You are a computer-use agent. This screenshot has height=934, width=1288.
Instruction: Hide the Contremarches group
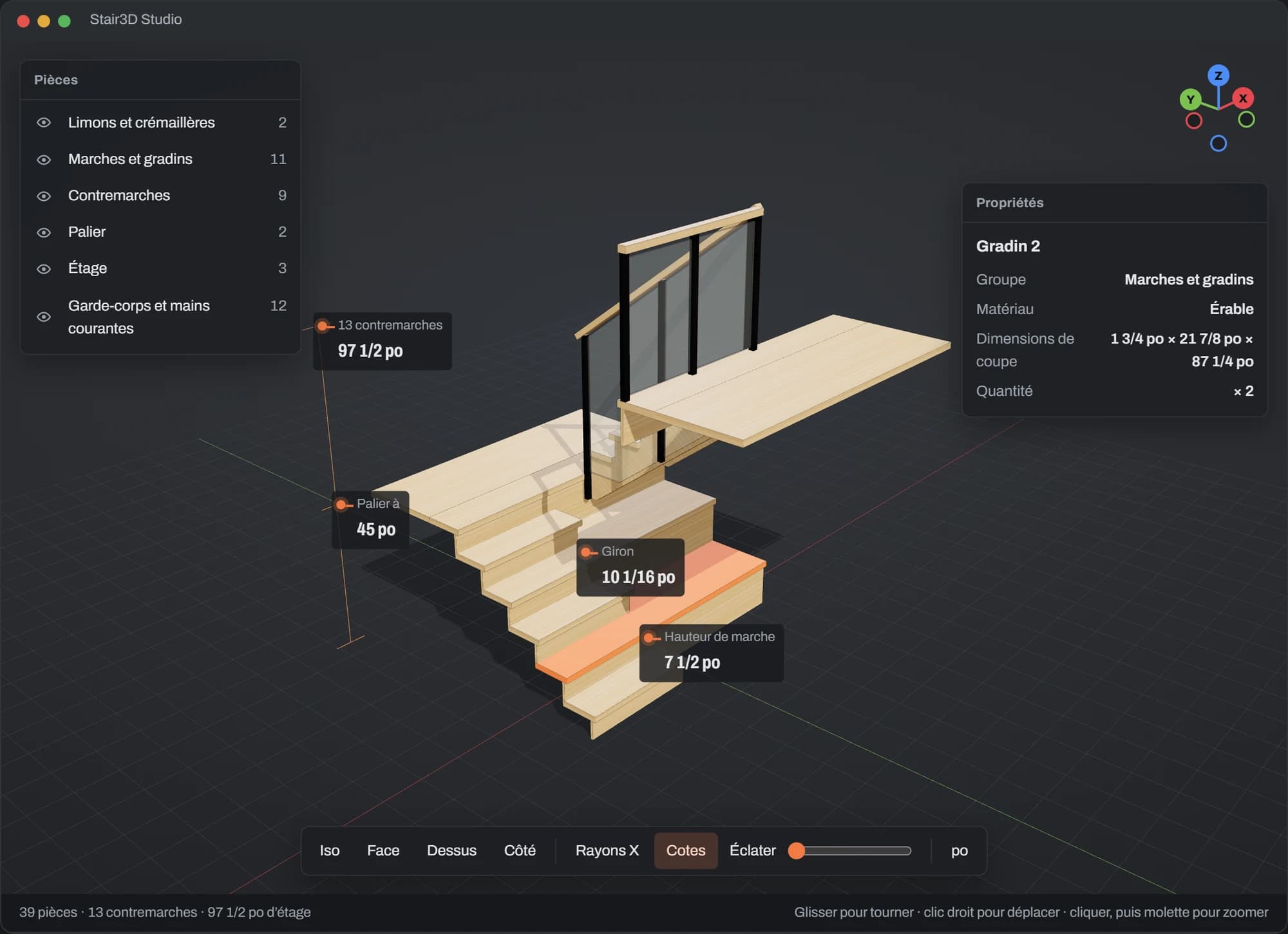(x=44, y=196)
